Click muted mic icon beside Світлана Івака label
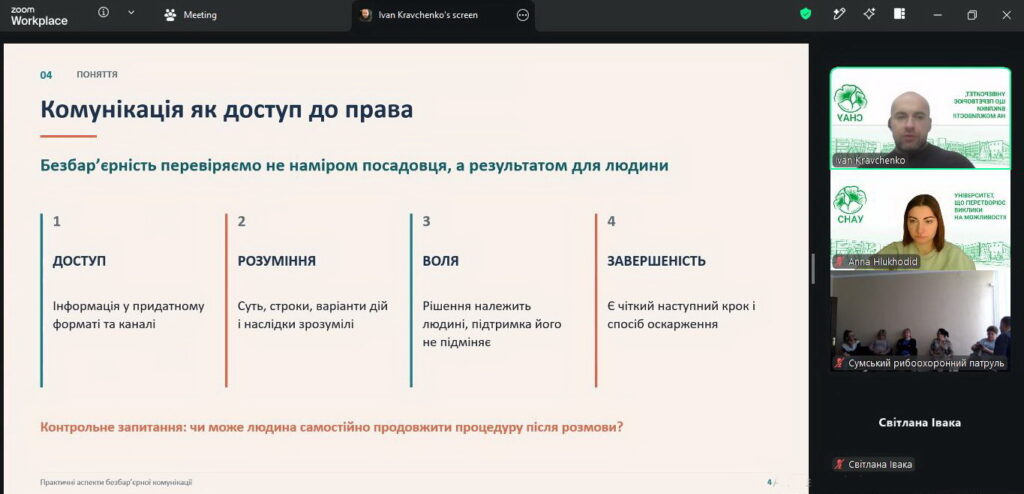Viewport: 1024px width, 494px height. (839, 464)
